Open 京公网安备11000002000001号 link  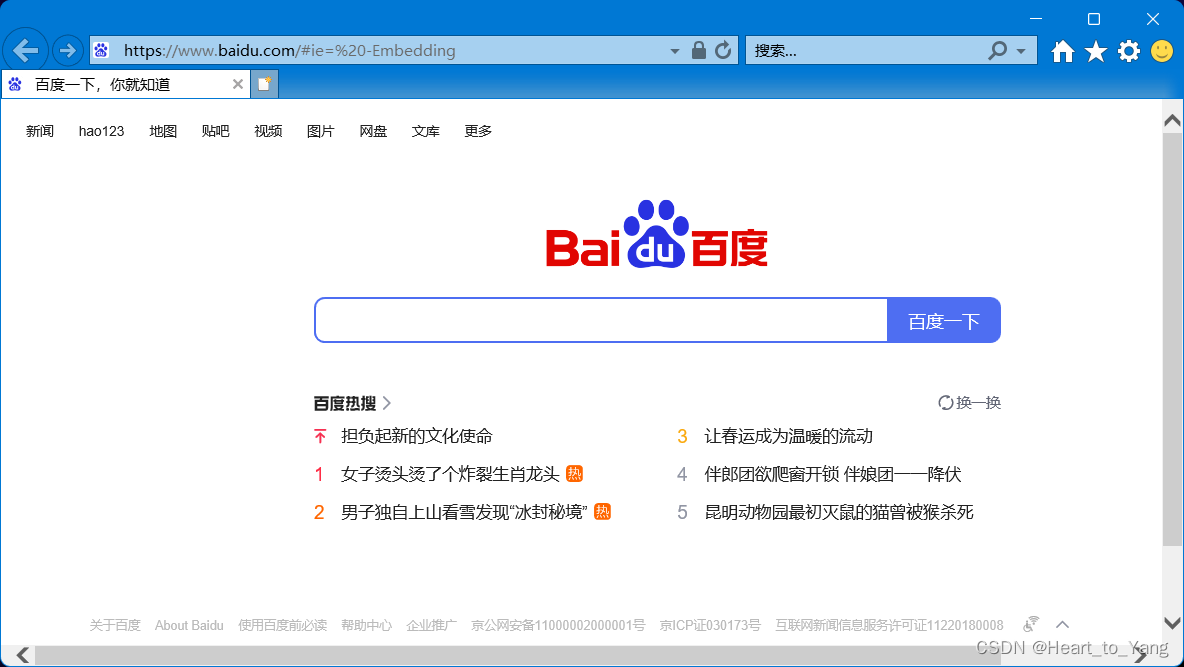pos(558,625)
